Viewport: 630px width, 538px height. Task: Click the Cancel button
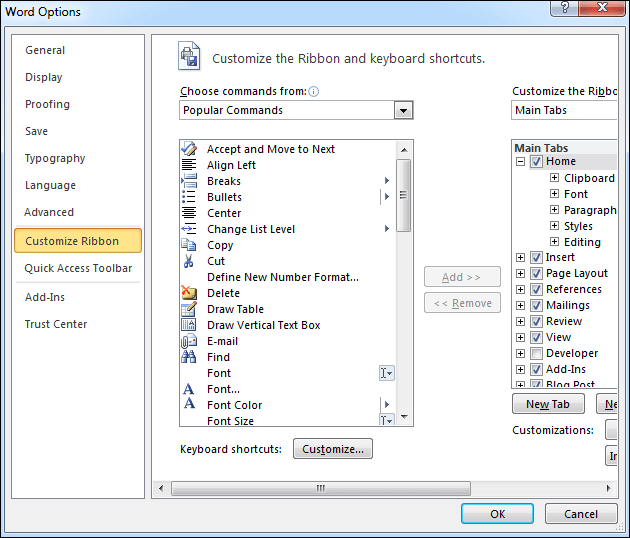pyautogui.click(x=581, y=513)
